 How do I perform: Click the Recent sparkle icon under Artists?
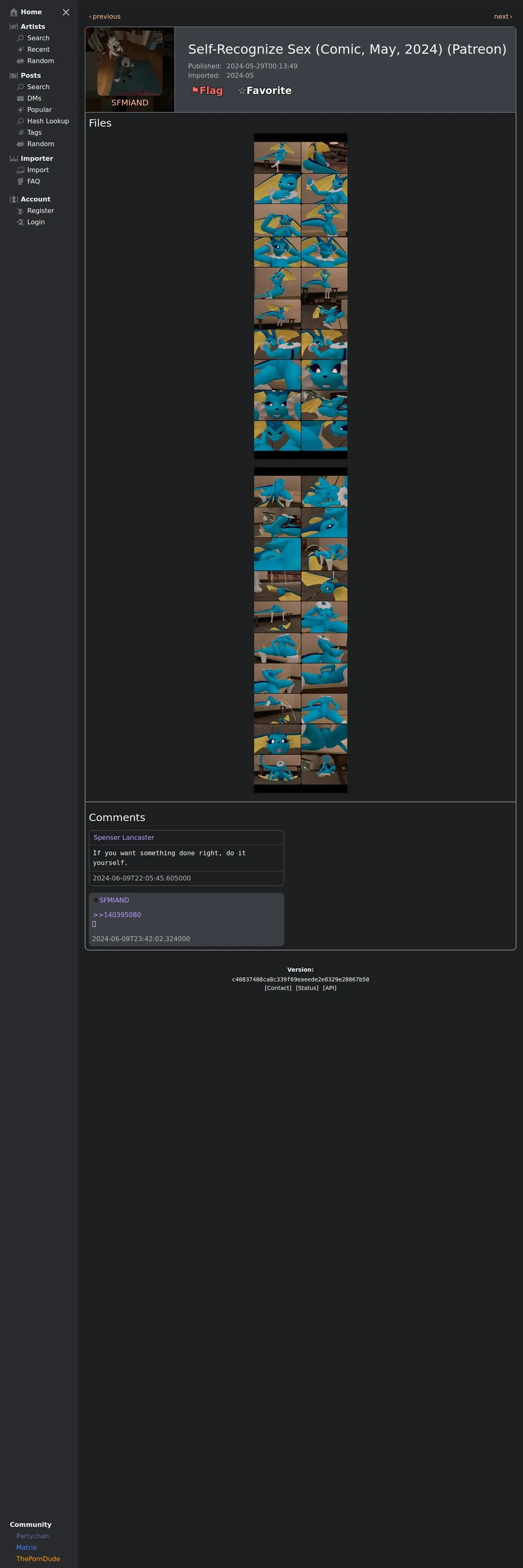pos(21,50)
